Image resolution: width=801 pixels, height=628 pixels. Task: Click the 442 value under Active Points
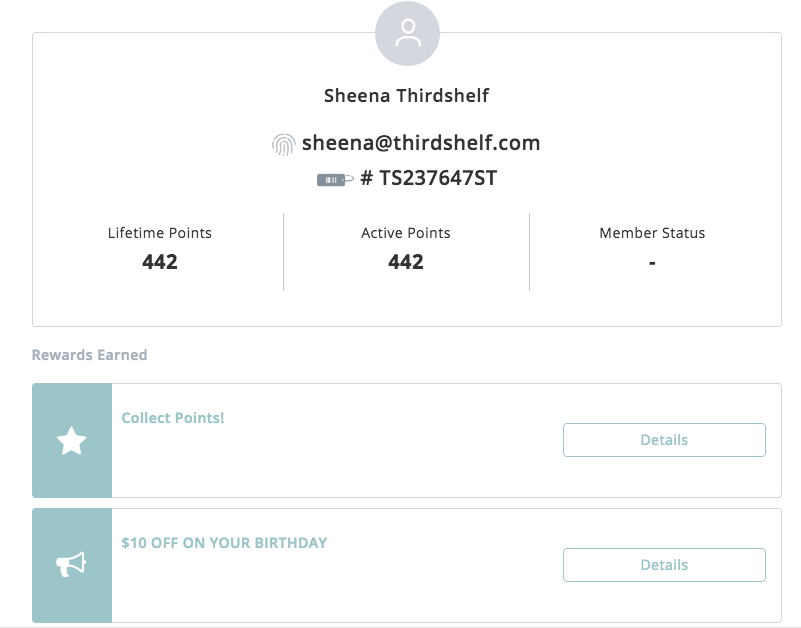(x=406, y=262)
